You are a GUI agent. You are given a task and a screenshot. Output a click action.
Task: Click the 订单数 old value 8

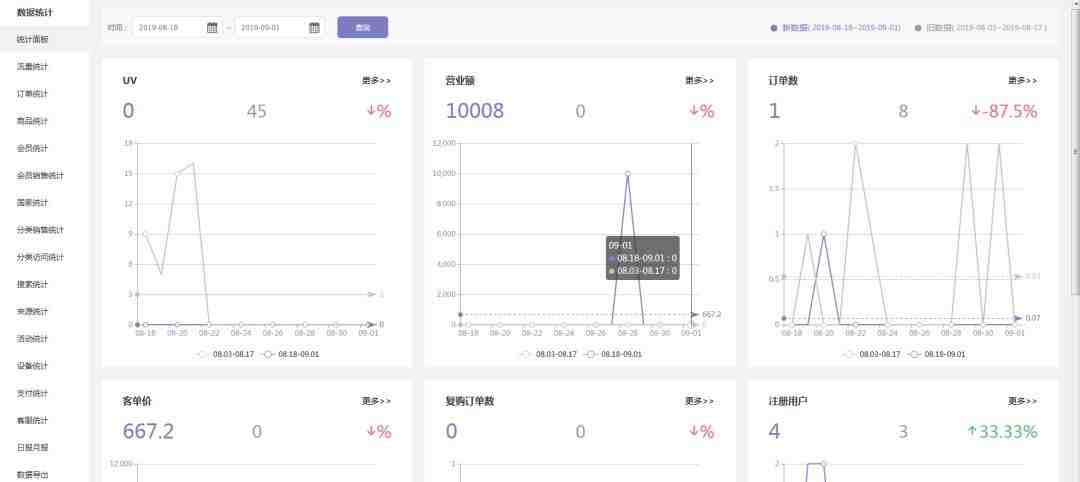903,111
